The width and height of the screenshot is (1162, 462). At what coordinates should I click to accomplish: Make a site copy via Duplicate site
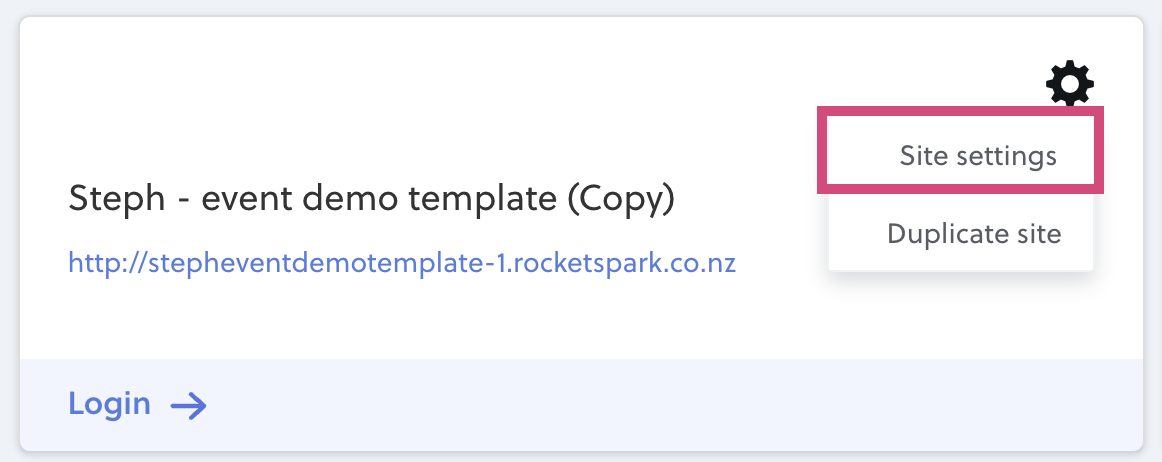960,234
